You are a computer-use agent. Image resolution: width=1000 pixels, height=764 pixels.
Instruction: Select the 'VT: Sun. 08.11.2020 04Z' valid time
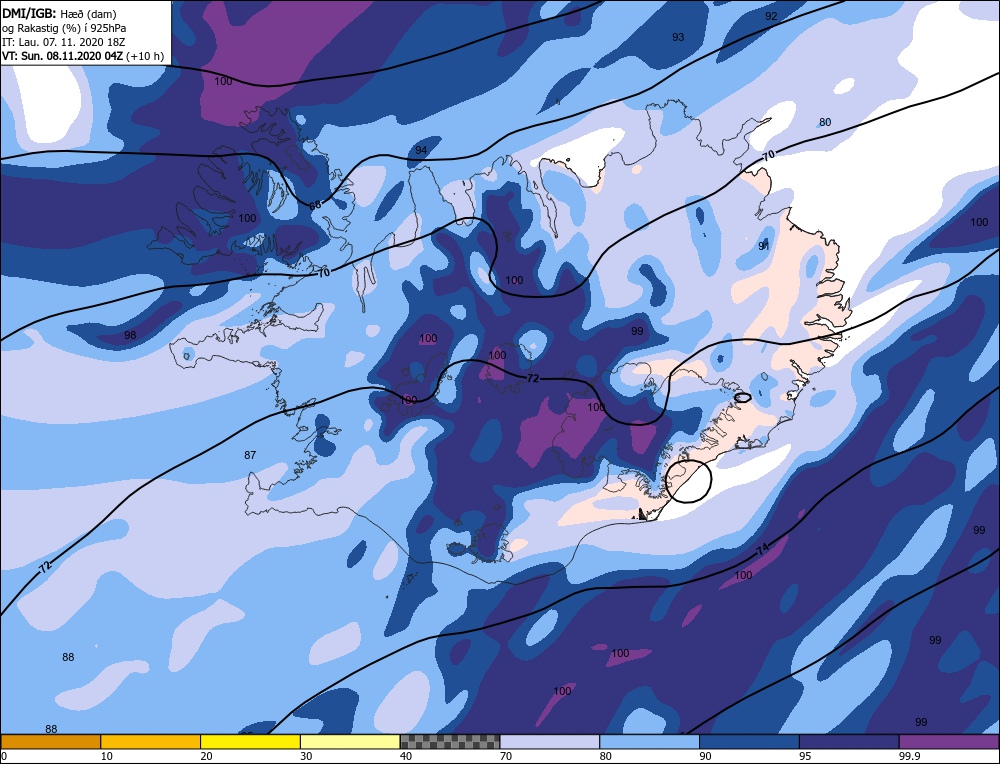point(62,56)
